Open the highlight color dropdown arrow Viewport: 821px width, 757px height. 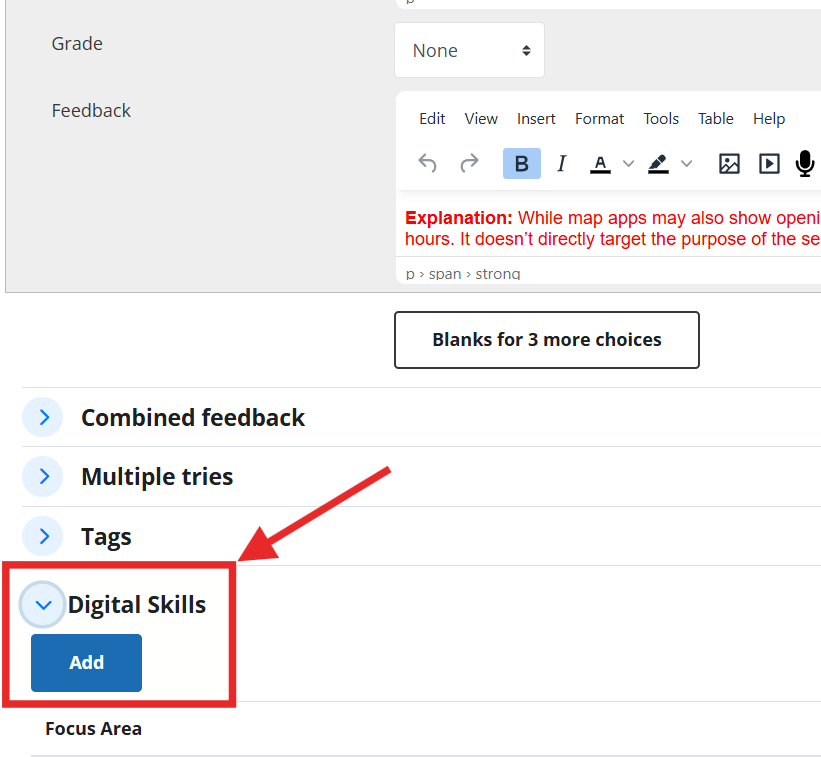click(x=686, y=164)
